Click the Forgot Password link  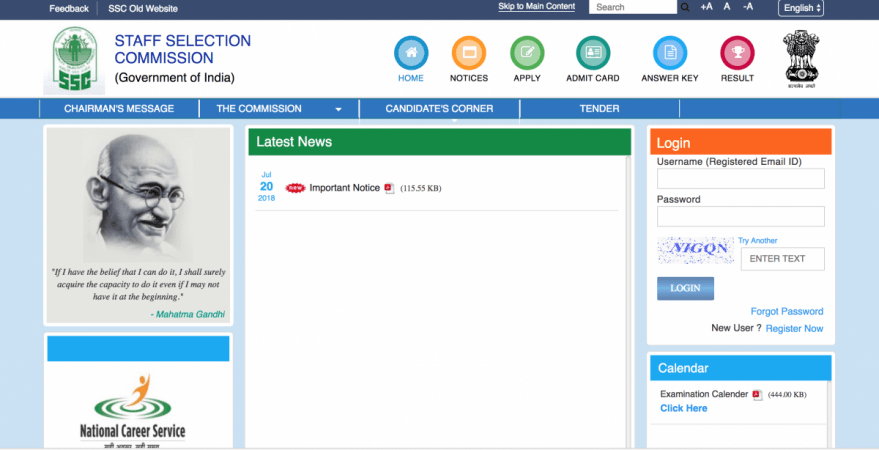click(x=787, y=311)
